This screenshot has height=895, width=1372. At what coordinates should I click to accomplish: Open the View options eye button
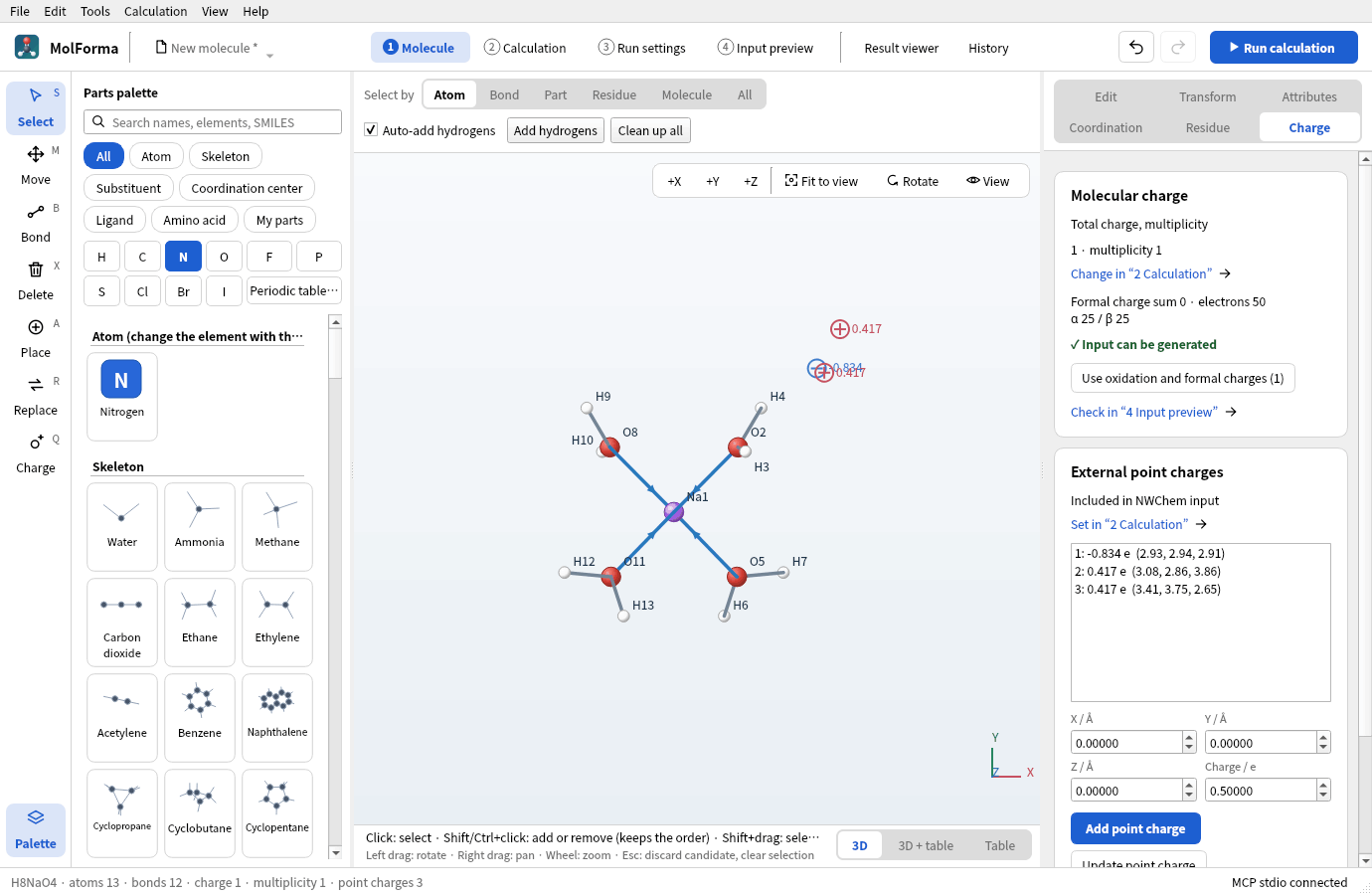988,181
